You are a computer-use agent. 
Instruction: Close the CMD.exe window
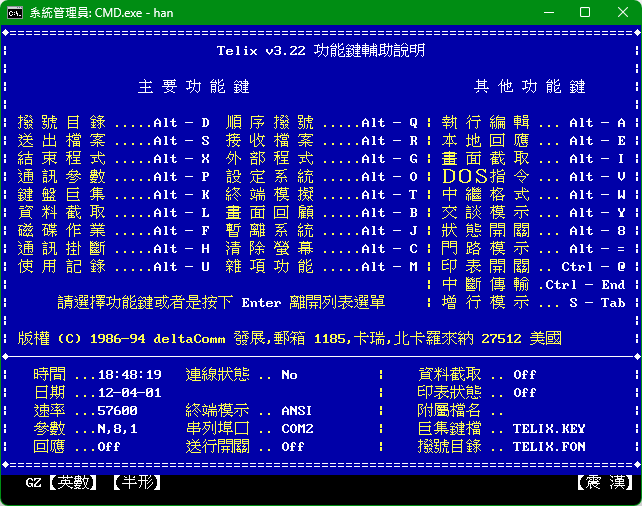pyautogui.click(x=623, y=13)
